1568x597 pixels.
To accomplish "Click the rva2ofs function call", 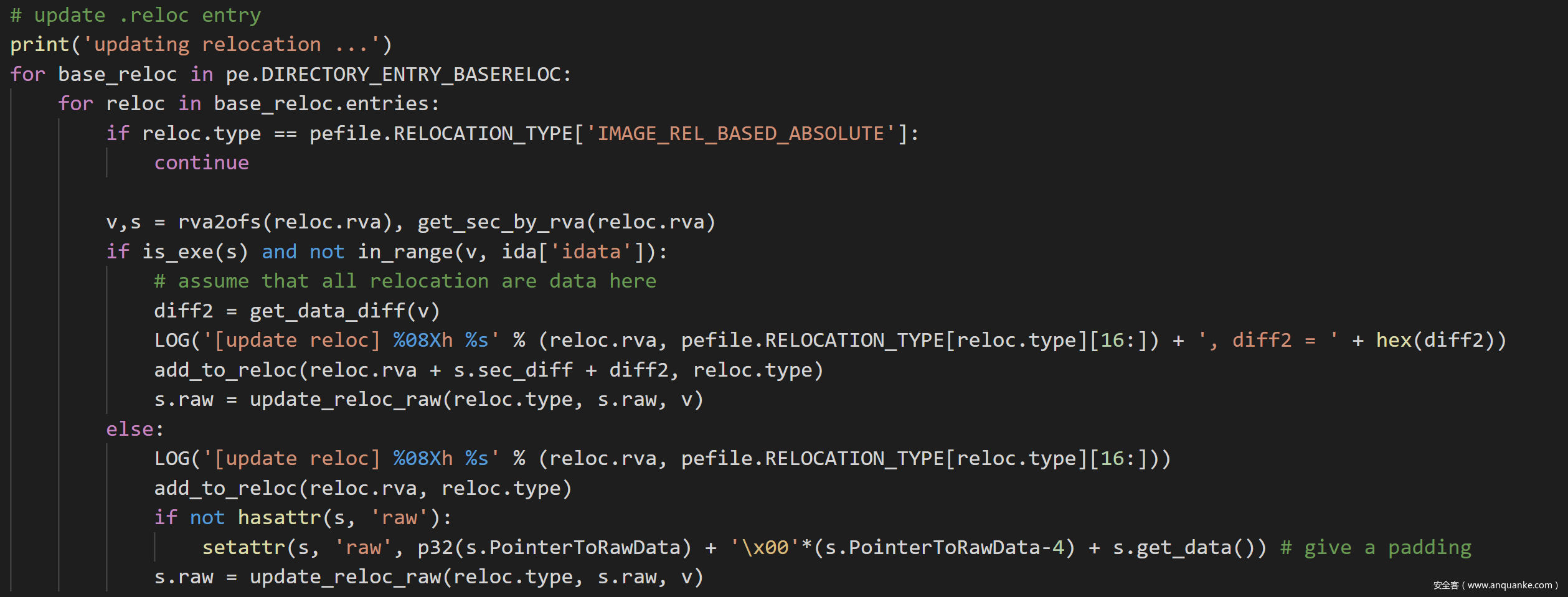I will coord(219,222).
